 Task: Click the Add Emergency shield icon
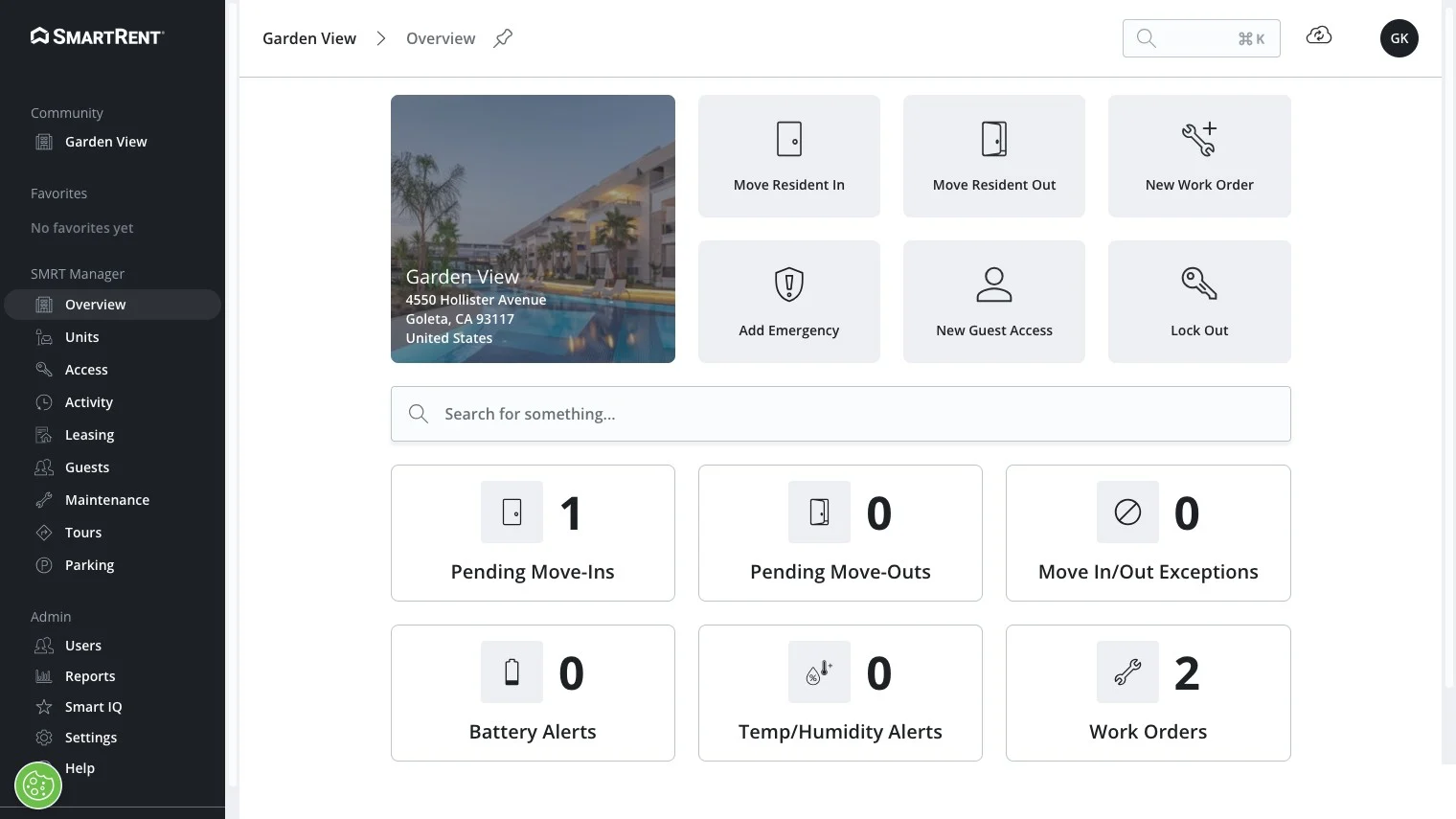pos(789,284)
